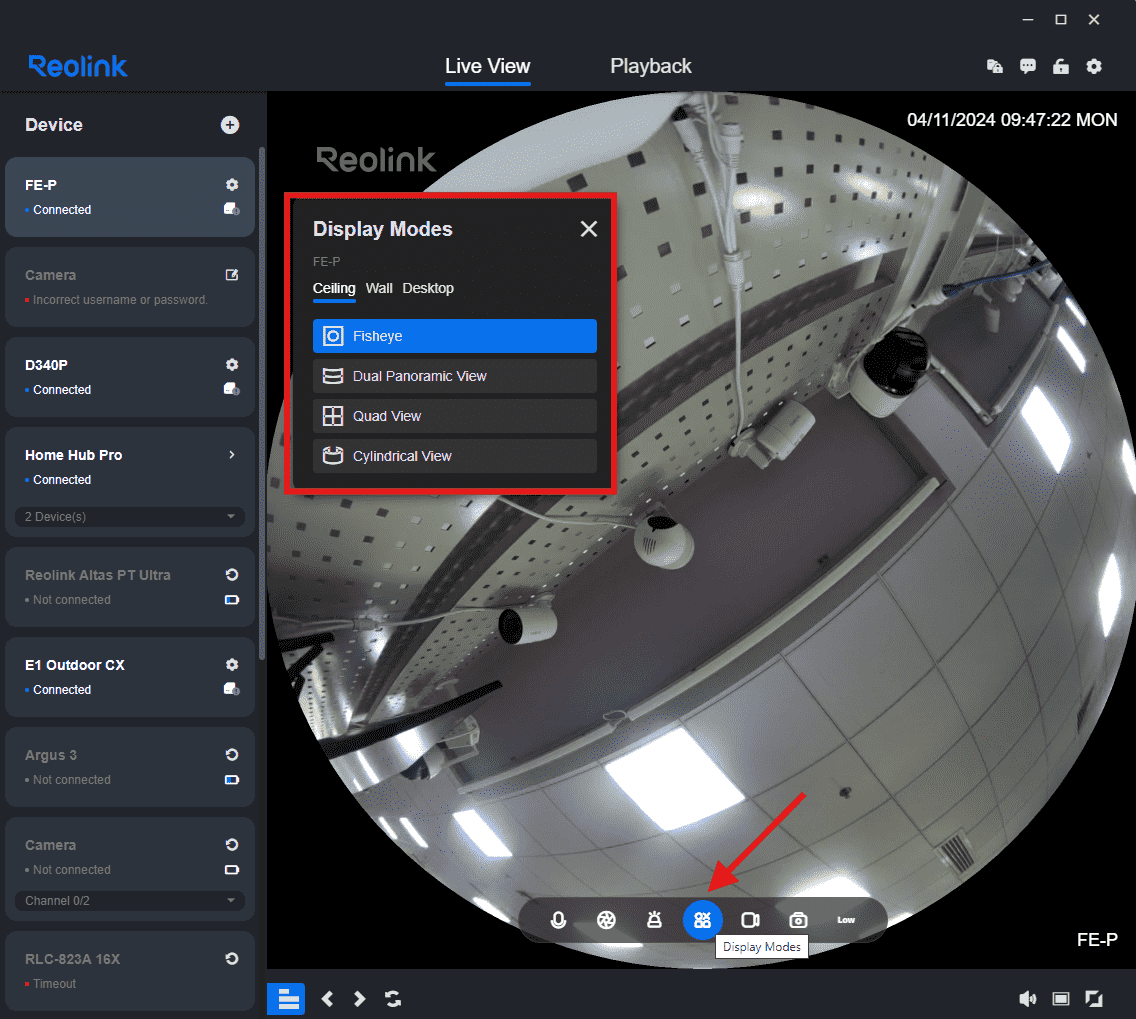
Task: Click the rightmost overlapping-squares icon
Action: pyautogui.click(x=1094, y=999)
